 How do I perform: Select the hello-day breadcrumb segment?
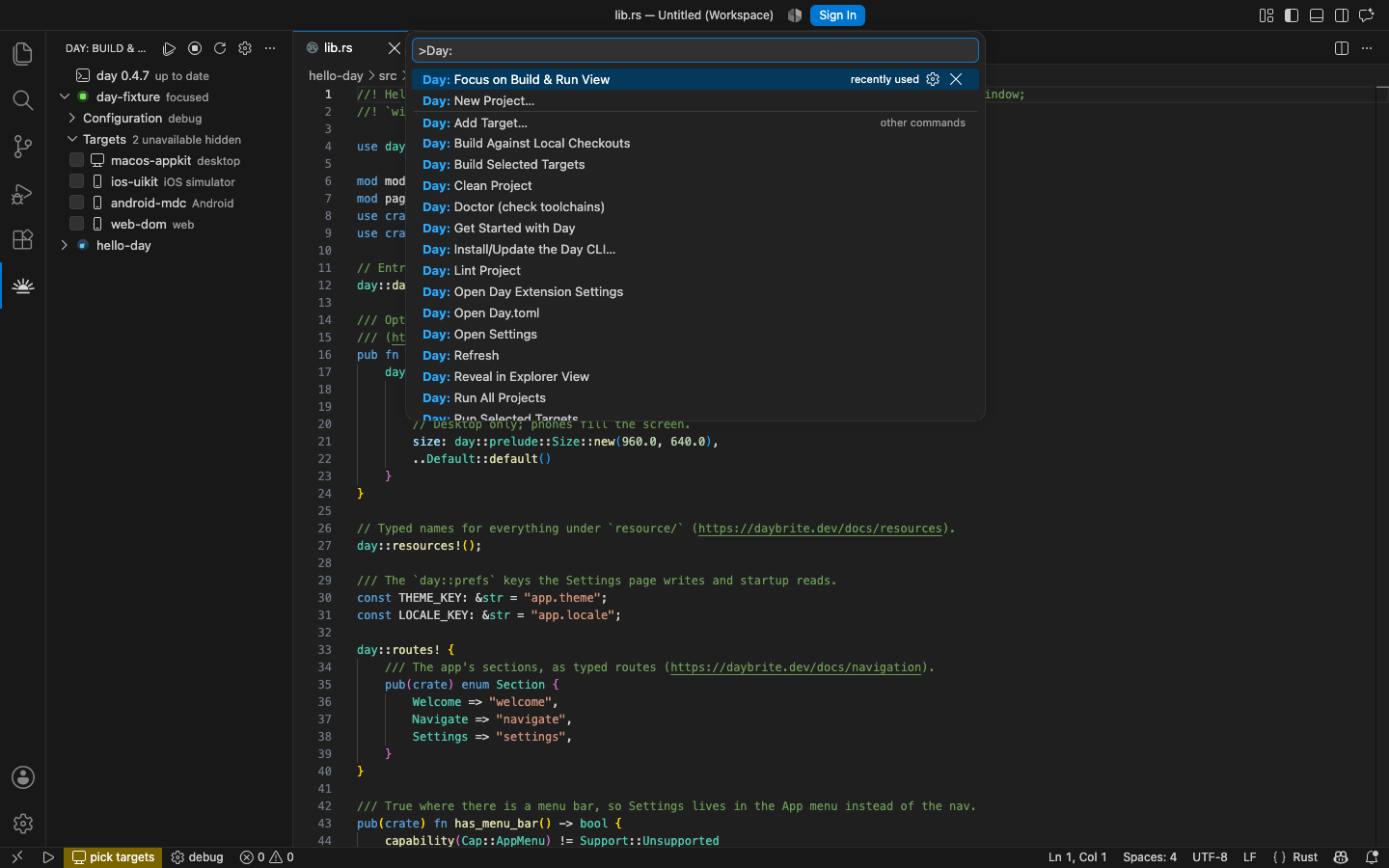coord(336,75)
